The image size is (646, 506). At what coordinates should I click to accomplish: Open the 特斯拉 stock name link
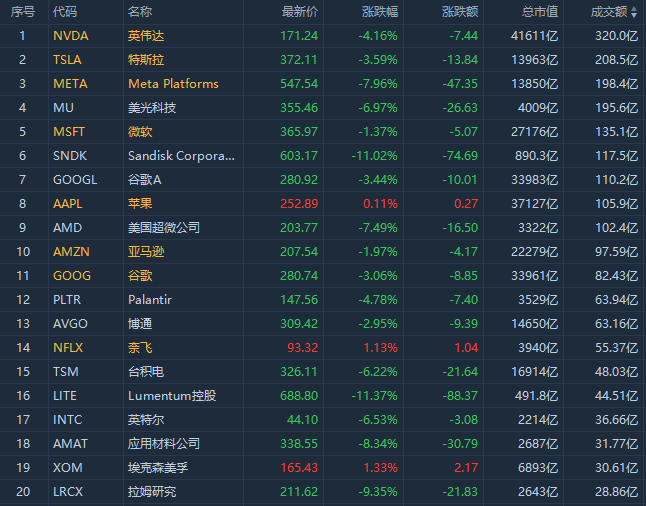[146, 59]
